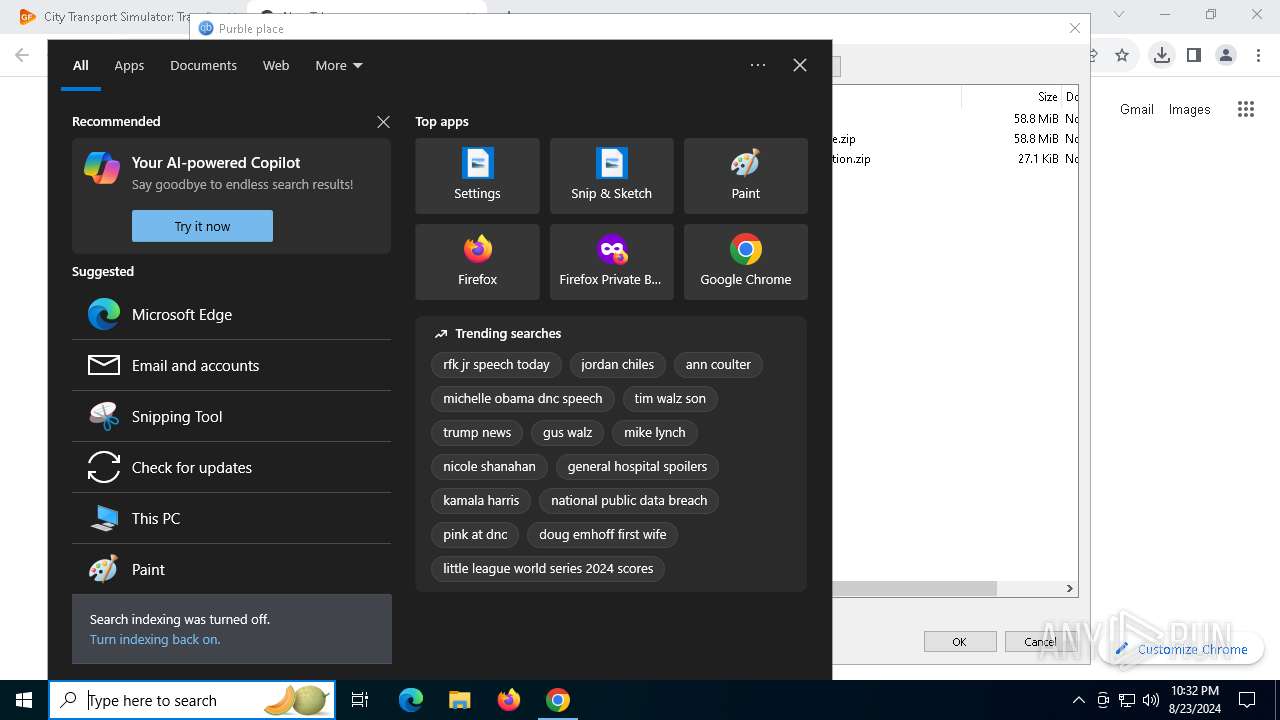Open the taskbar clock and date
The height and width of the screenshot is (720, 1280).
(1194, 700)
